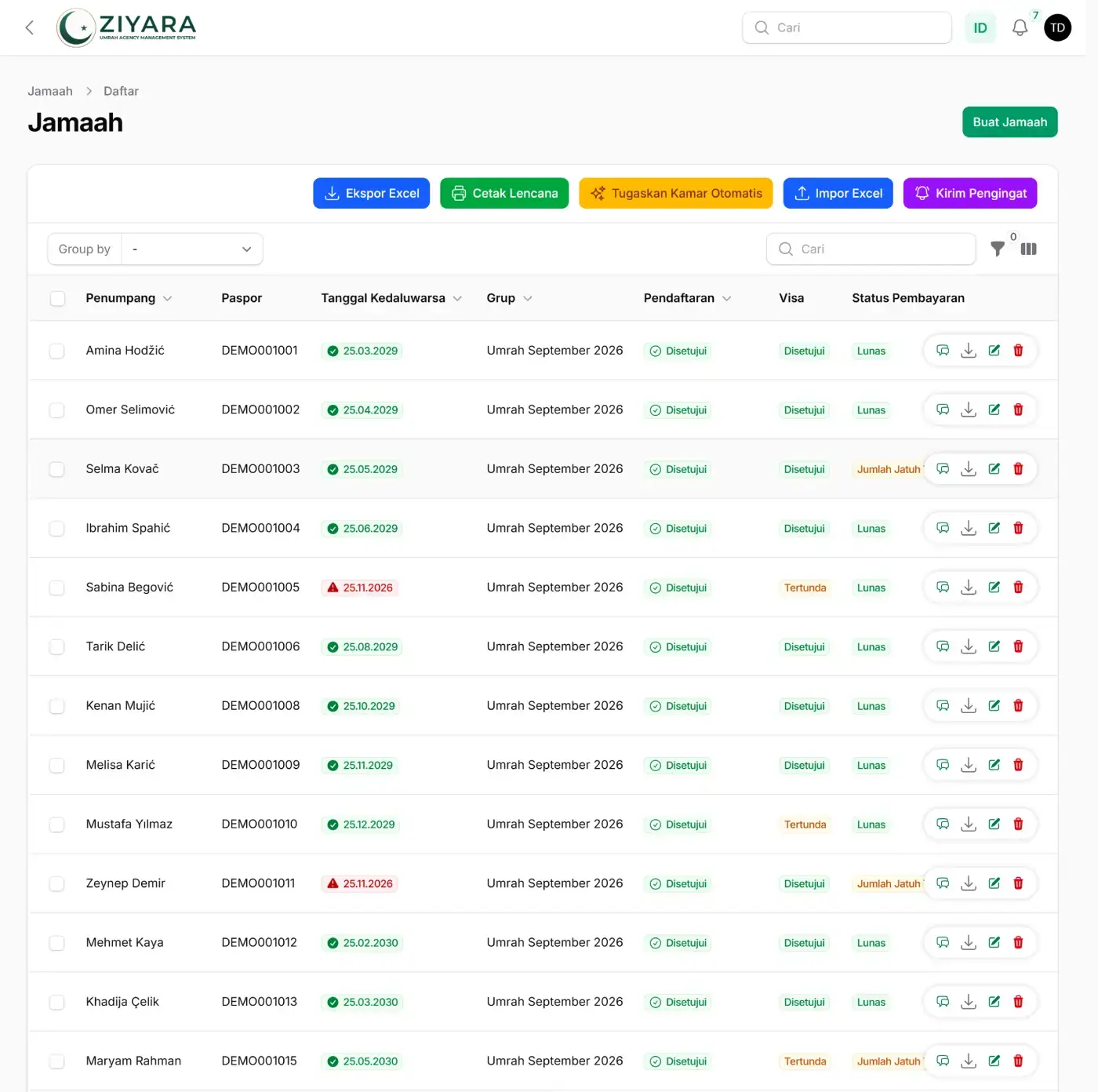Screen dimensions: 1098x1092
Task: Go back using the left arrow icon
Action: click(30, 27)
